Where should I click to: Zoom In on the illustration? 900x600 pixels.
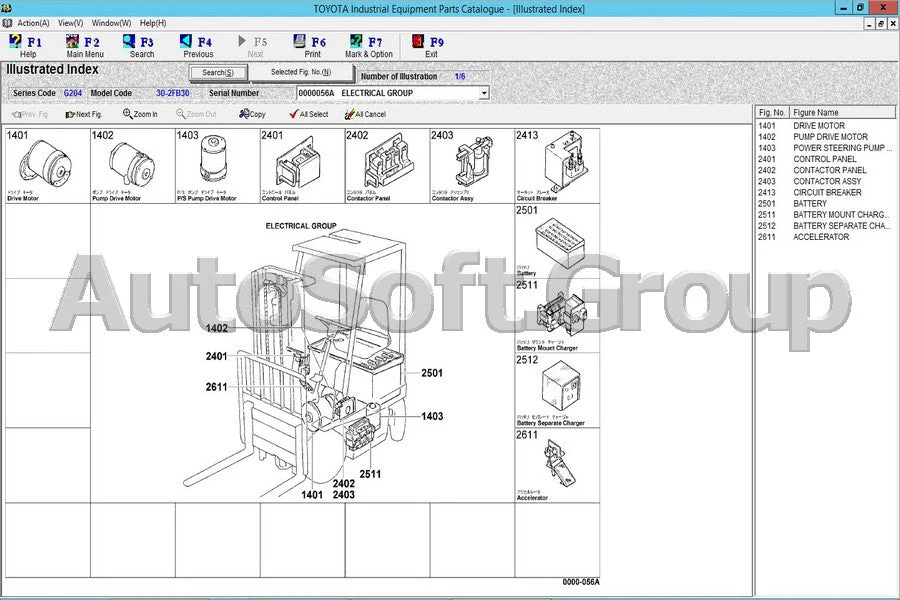140,114
